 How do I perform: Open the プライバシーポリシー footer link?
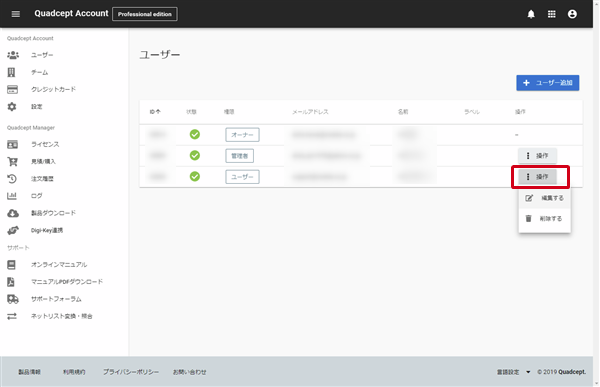pyautogui.click(x=131, y=372)
